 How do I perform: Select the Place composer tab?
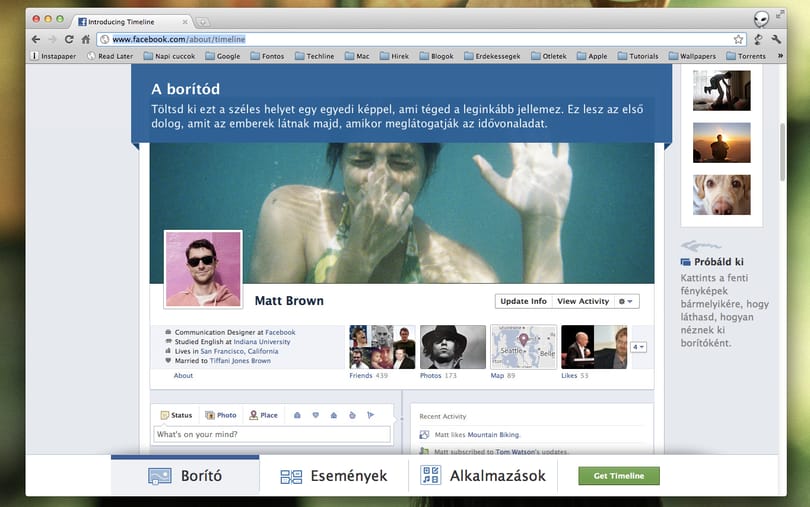pos(263,415)
